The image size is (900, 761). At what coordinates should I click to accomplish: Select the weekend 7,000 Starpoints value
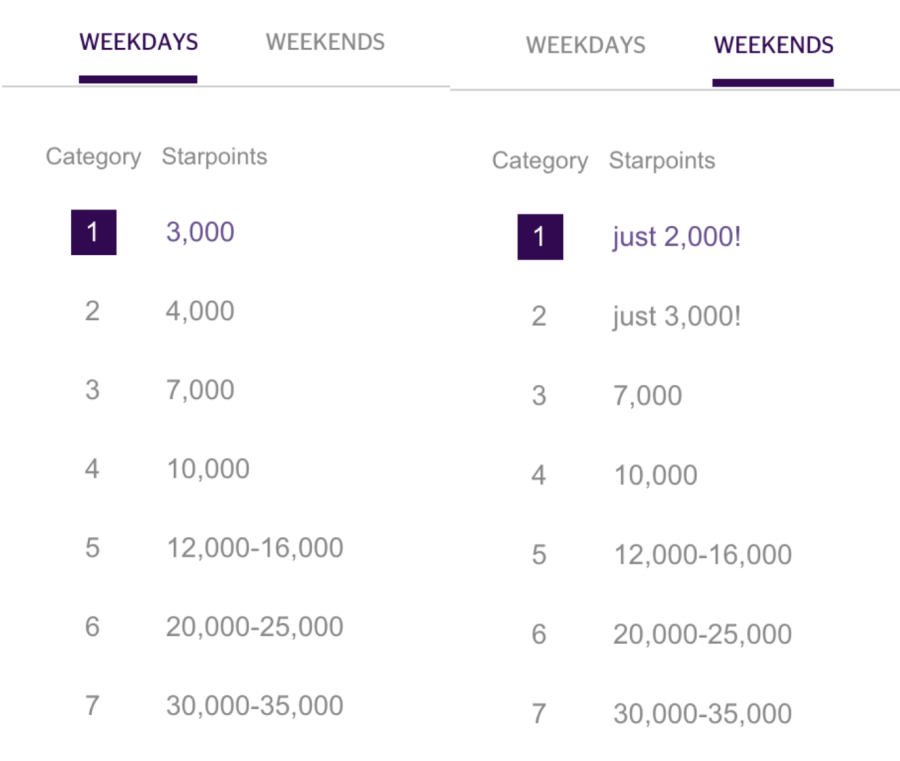tap(648, 396)
